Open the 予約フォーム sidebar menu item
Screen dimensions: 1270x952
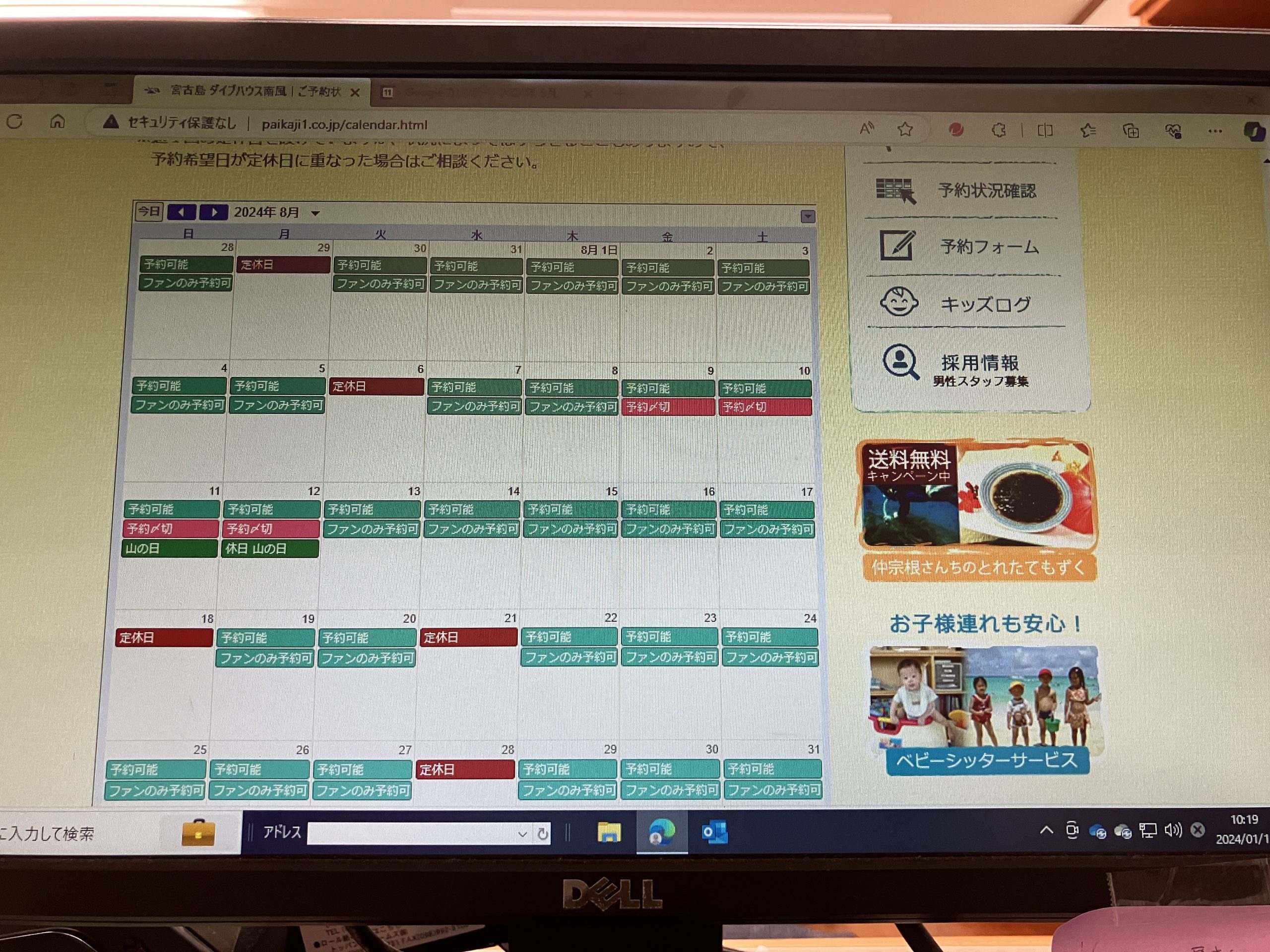click(x=989, y=247)
